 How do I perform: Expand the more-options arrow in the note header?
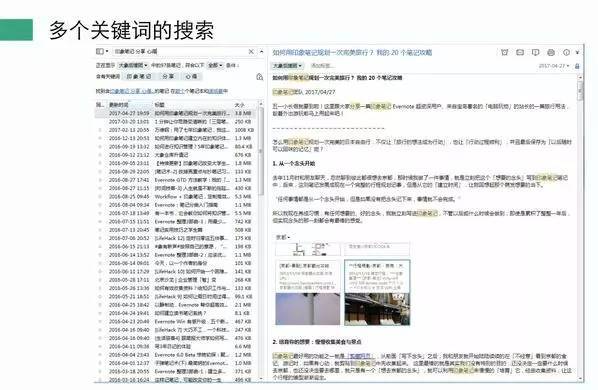577,52
